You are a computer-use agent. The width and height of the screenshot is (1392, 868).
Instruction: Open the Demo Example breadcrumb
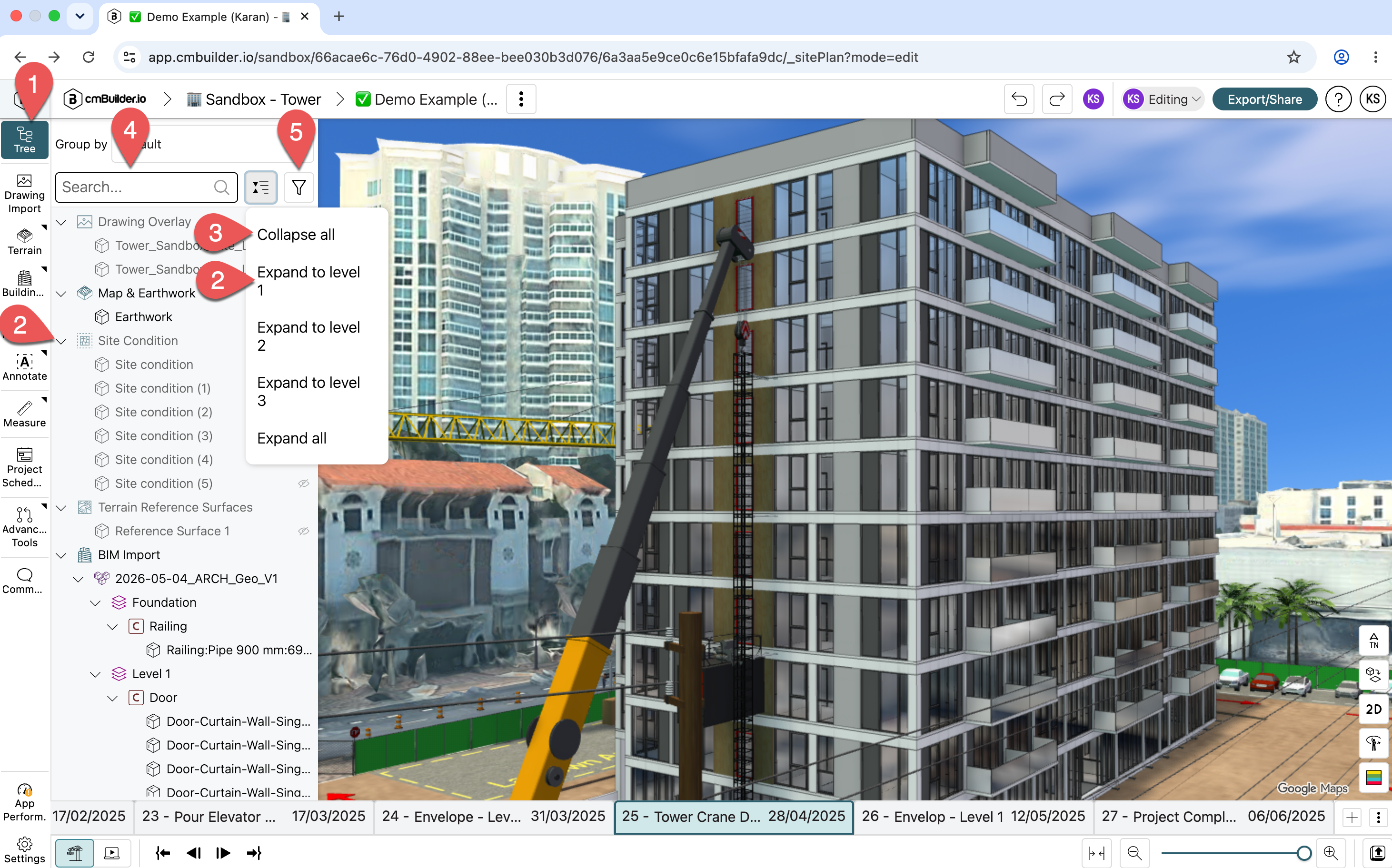click(x=427, y=99)
